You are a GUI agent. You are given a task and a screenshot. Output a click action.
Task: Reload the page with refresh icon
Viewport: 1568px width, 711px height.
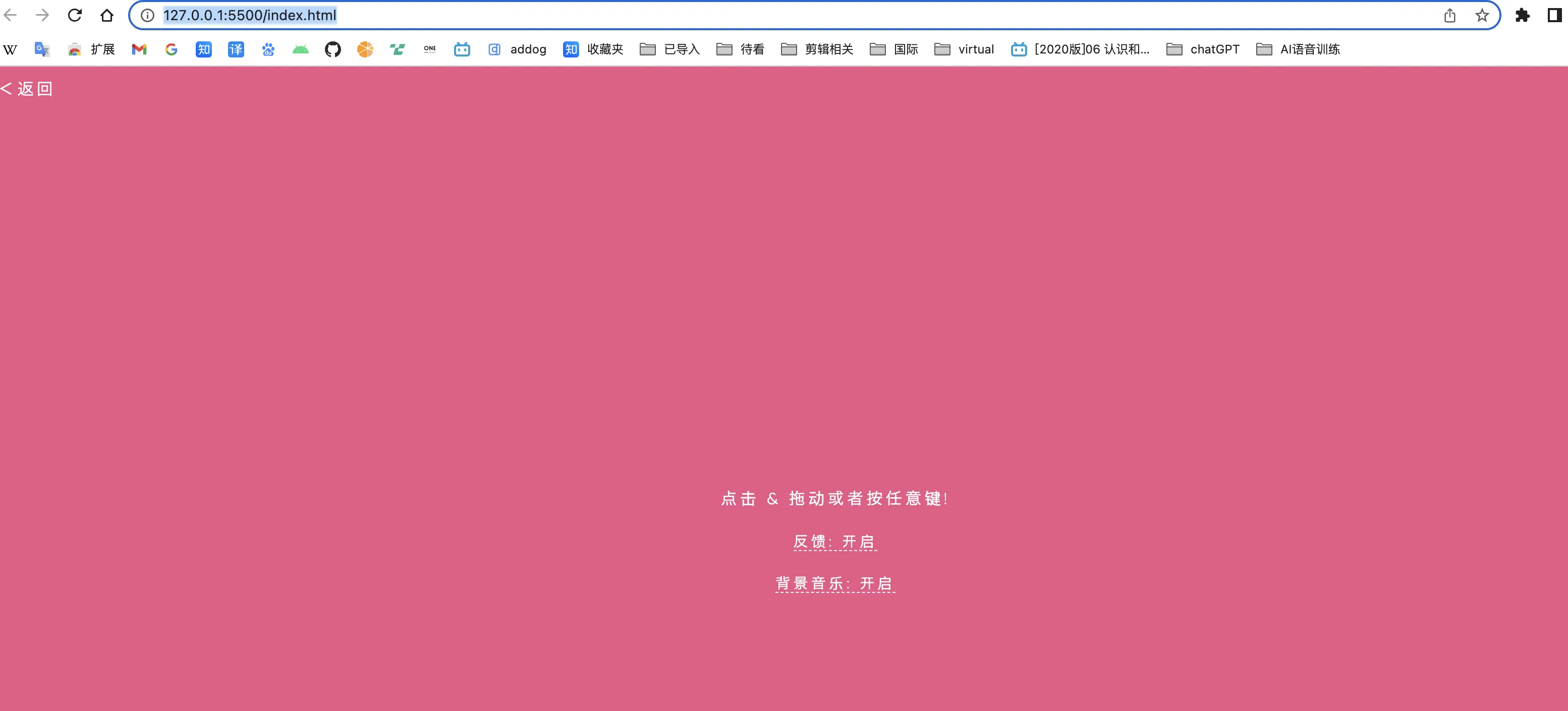75,15
